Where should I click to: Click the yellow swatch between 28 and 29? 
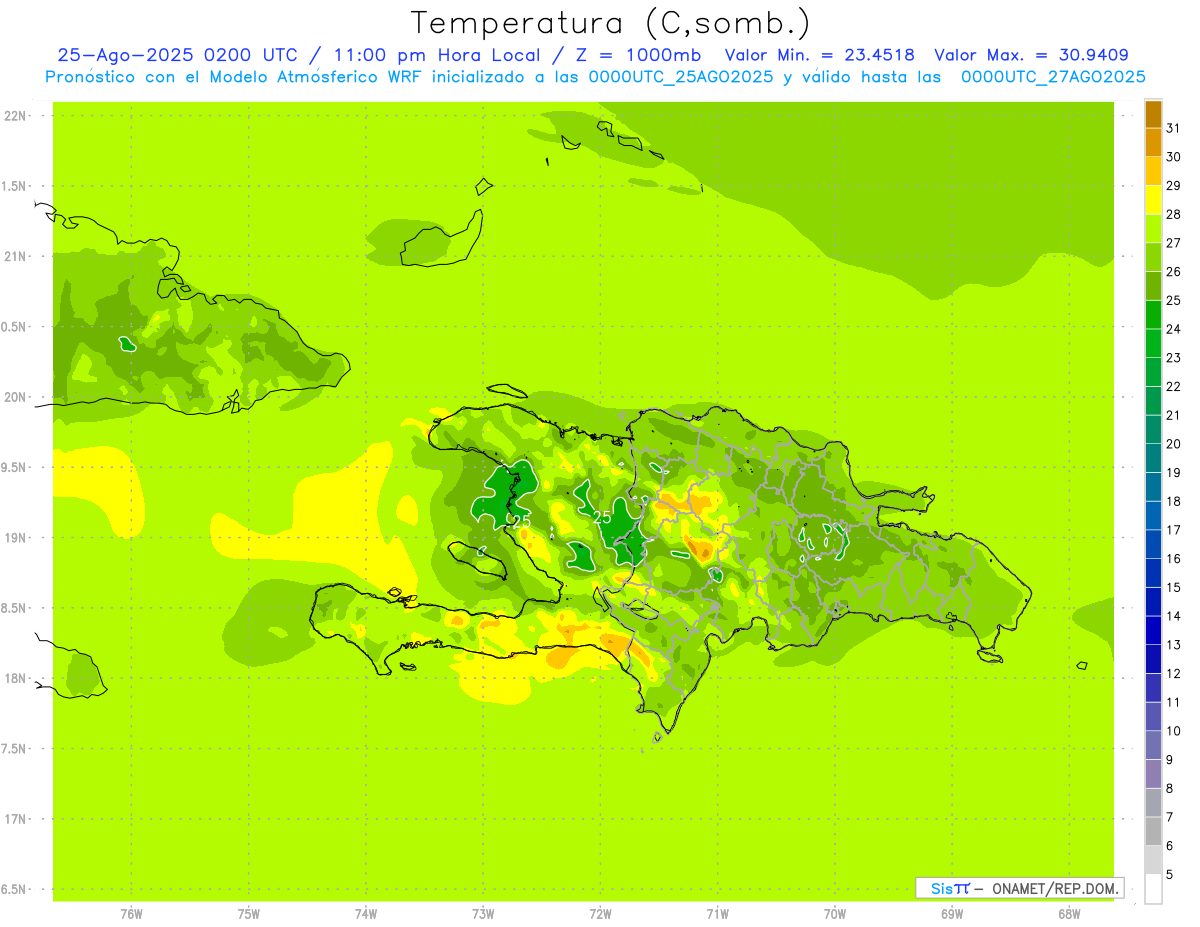coord(1153,199)
